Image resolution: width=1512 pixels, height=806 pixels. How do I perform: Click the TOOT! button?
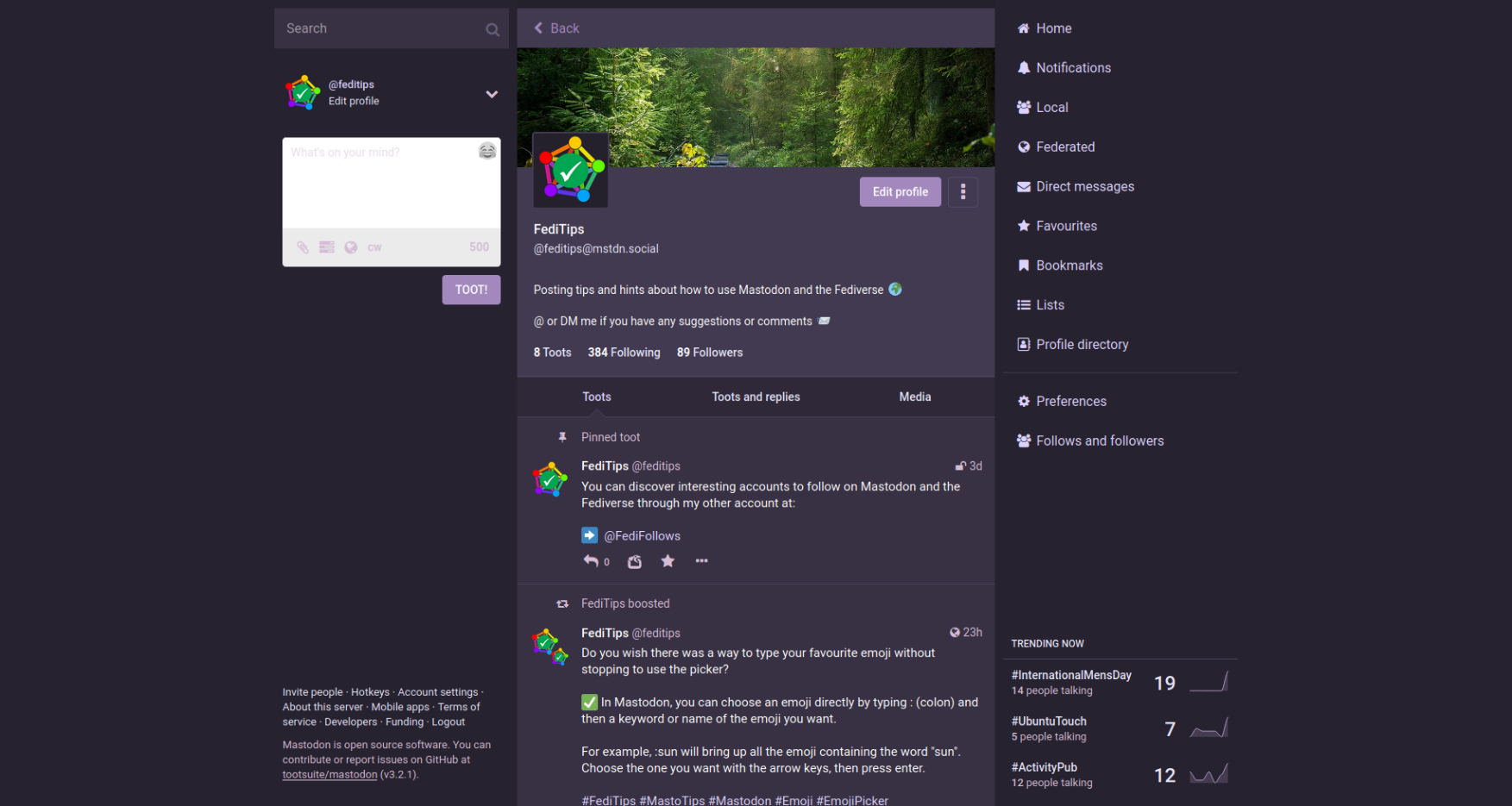[472, 290]
